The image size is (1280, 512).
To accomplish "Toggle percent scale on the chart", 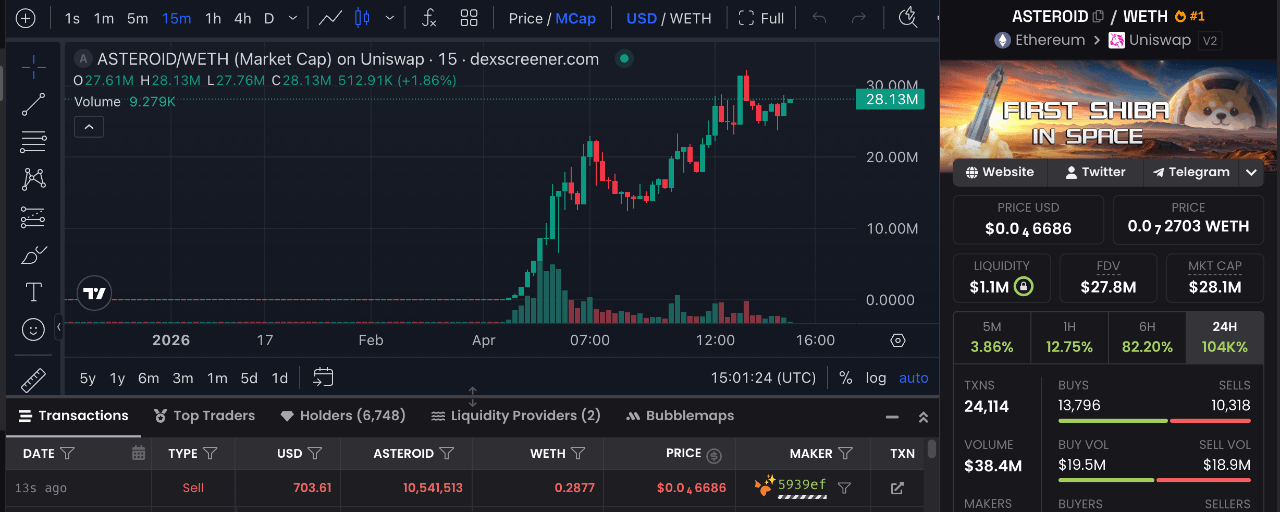I will point(846,378).
